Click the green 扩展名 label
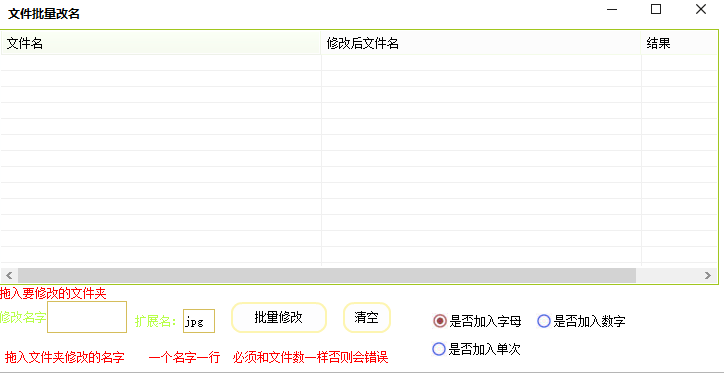 [x=156, y=321]
